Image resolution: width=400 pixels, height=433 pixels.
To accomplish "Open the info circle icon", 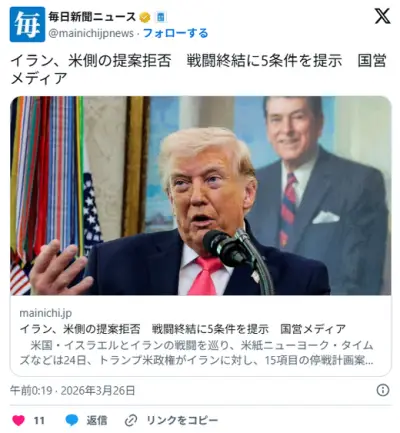I will pos(383,390).
